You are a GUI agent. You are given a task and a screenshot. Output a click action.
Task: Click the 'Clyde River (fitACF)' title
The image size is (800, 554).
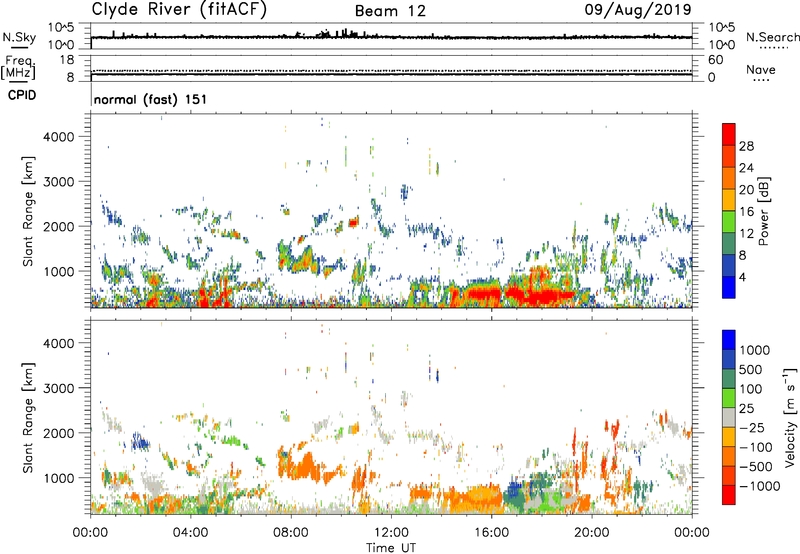[179, 9]
